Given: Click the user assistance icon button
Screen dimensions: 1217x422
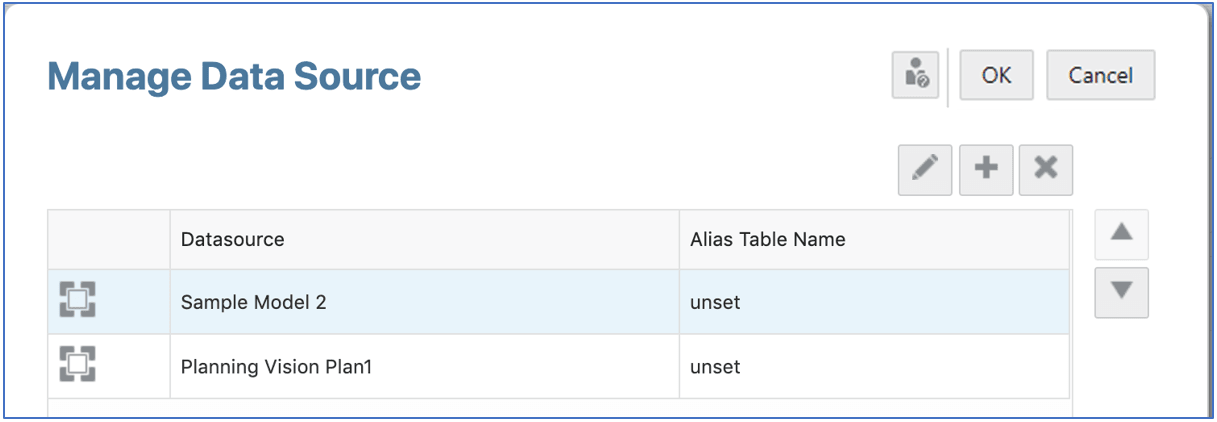Looking at the screenshot, I should click(x=916, y=75).
